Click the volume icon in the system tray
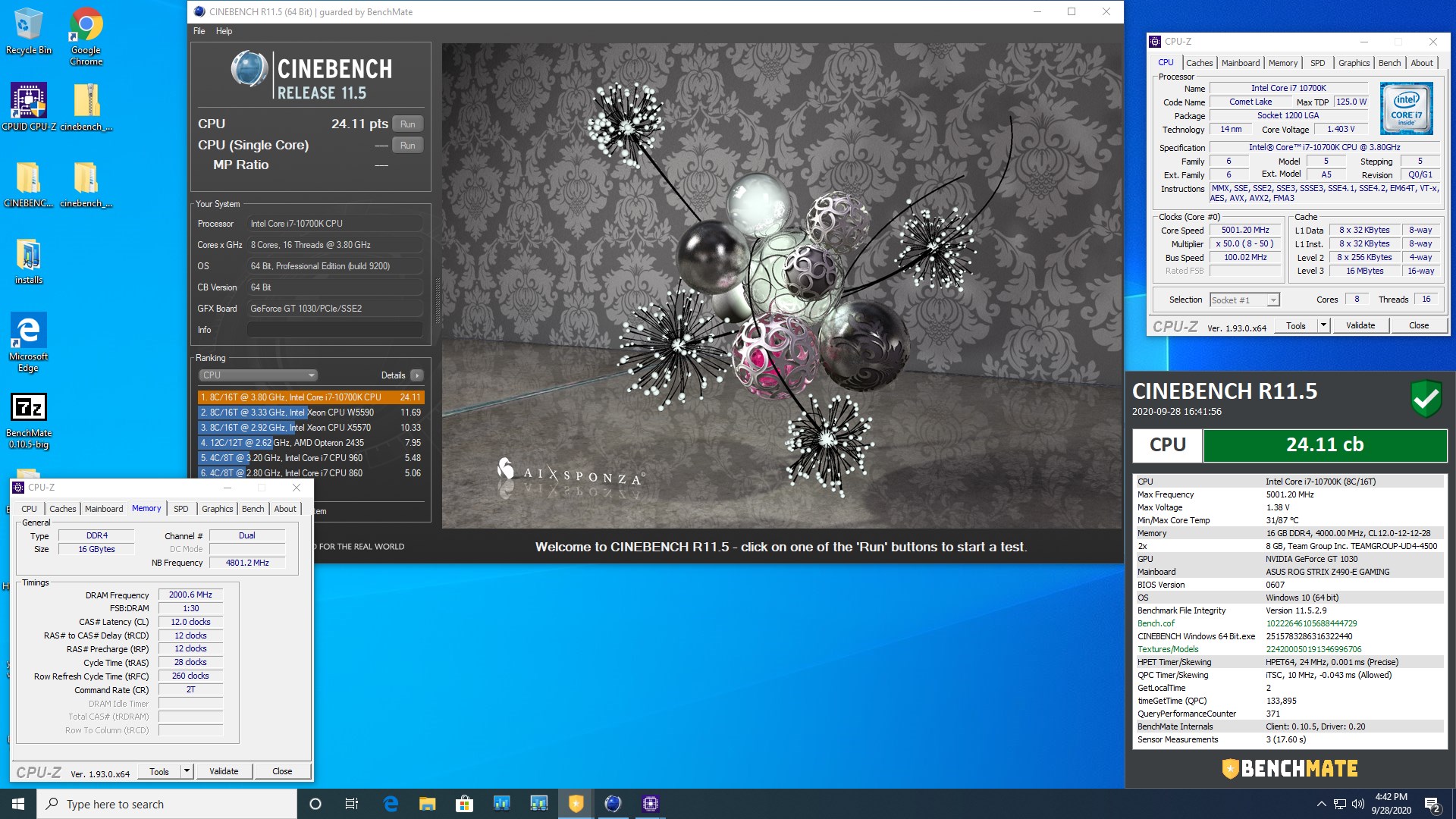This screenshot has height=819, width=1456. click(x=1357, y=804)
